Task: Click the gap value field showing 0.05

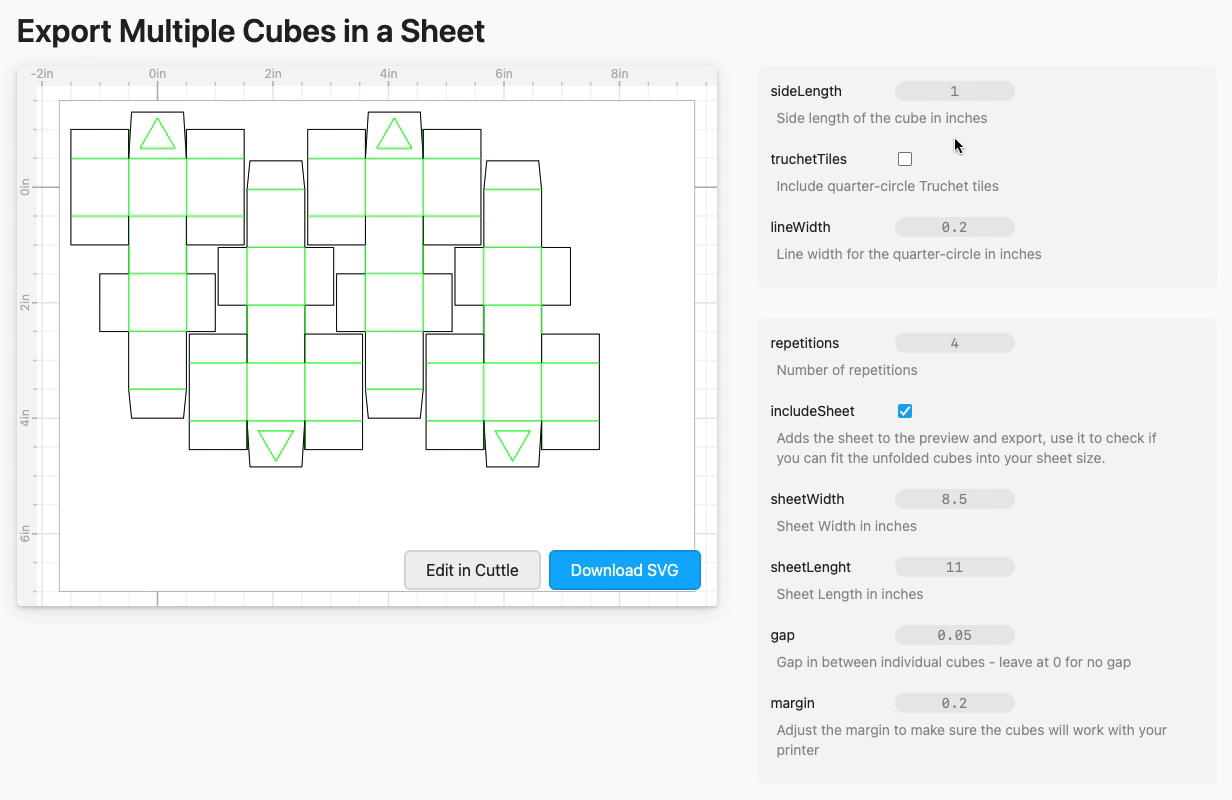Action: [954, 634]
